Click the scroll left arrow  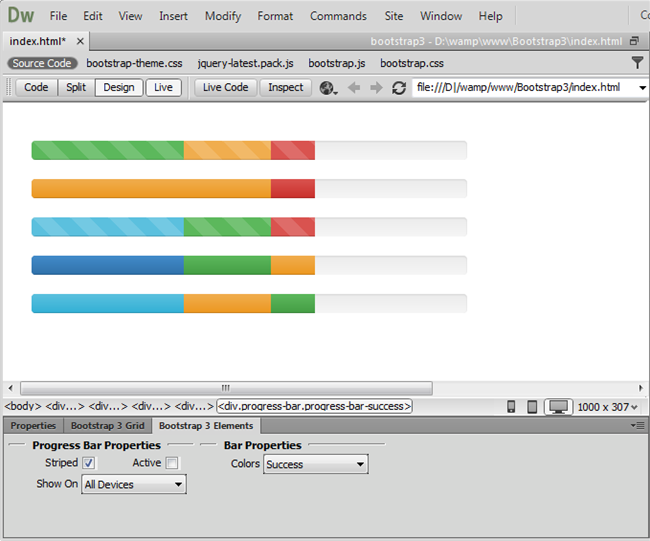click(10, 388)
